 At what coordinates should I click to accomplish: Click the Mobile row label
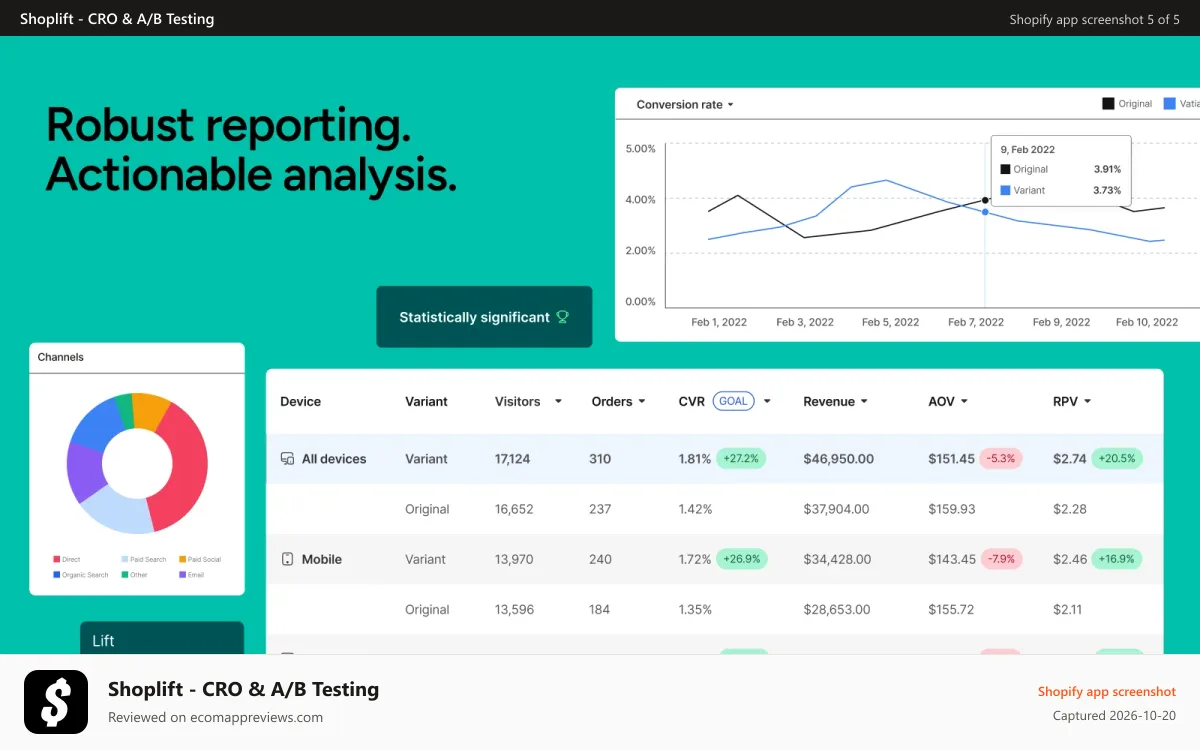click(322, 559)
